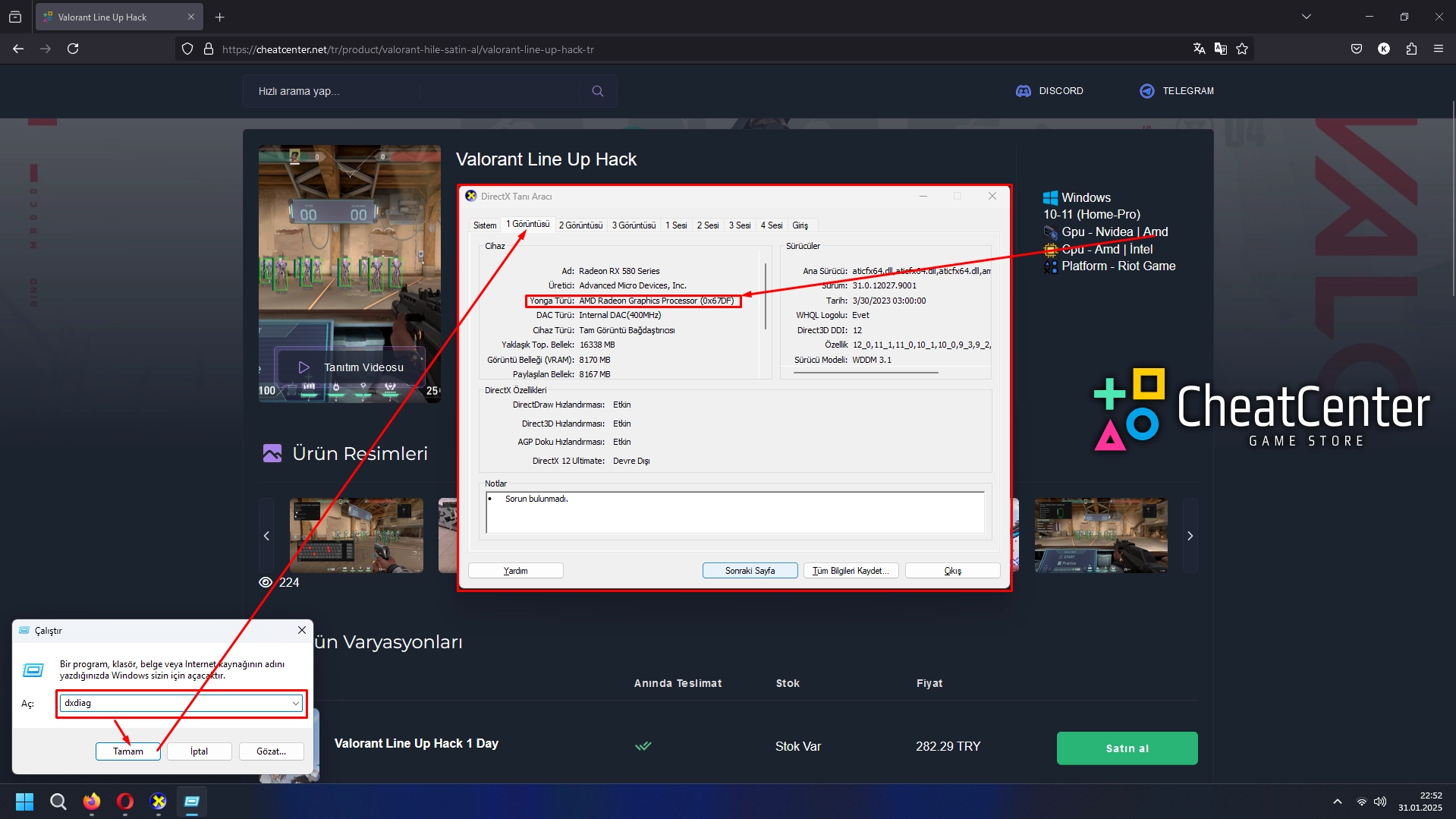Viewport: 1456px width, 819px height.
Task: Open the Opera browser from the taskbar
Action: click(x=125, y=802)
